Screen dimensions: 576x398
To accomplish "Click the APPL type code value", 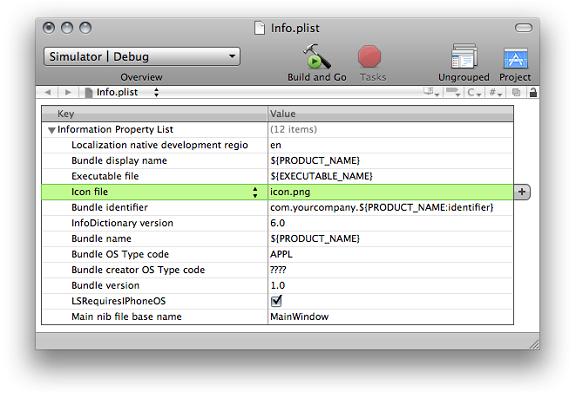I will (281, 254).
